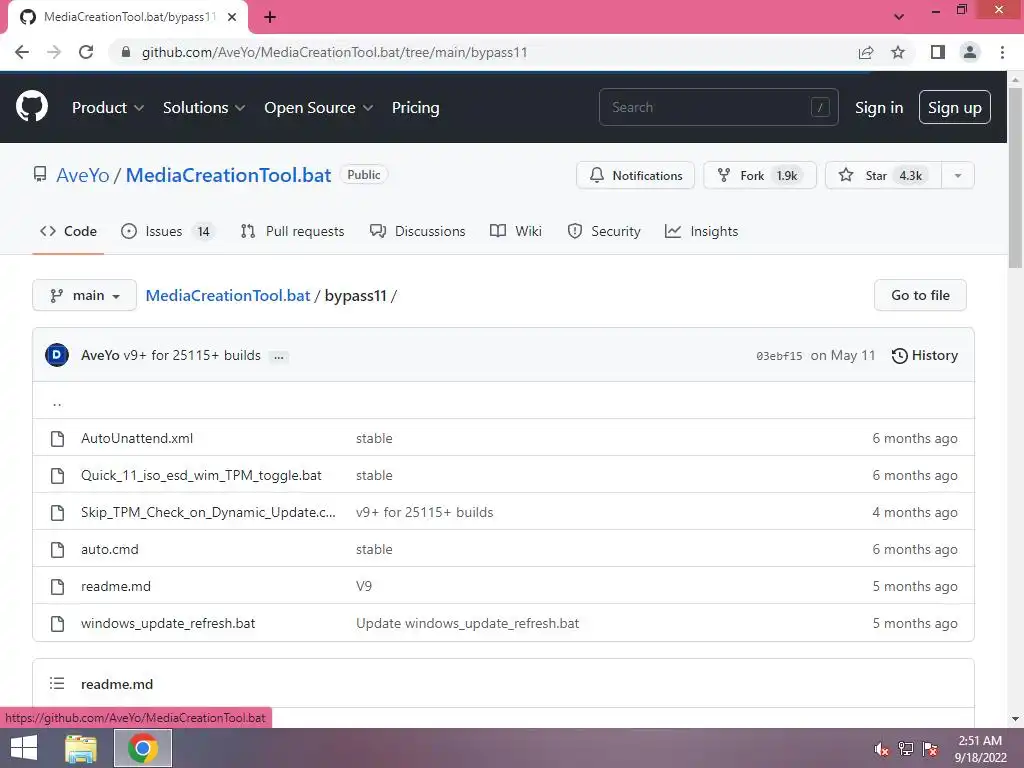Open a new tab with plus icon
Screen dimensions: 1024x768
pyautogui.click(x=270, y=17)
